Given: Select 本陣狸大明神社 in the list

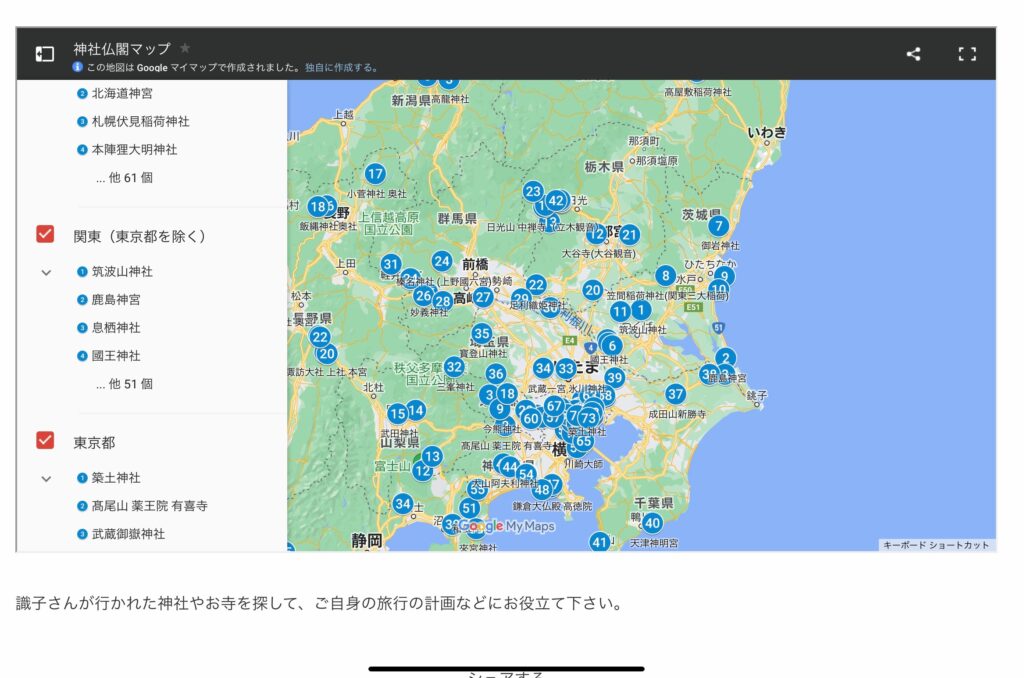Looking at the screenshot, I should (x=134, y=150).
